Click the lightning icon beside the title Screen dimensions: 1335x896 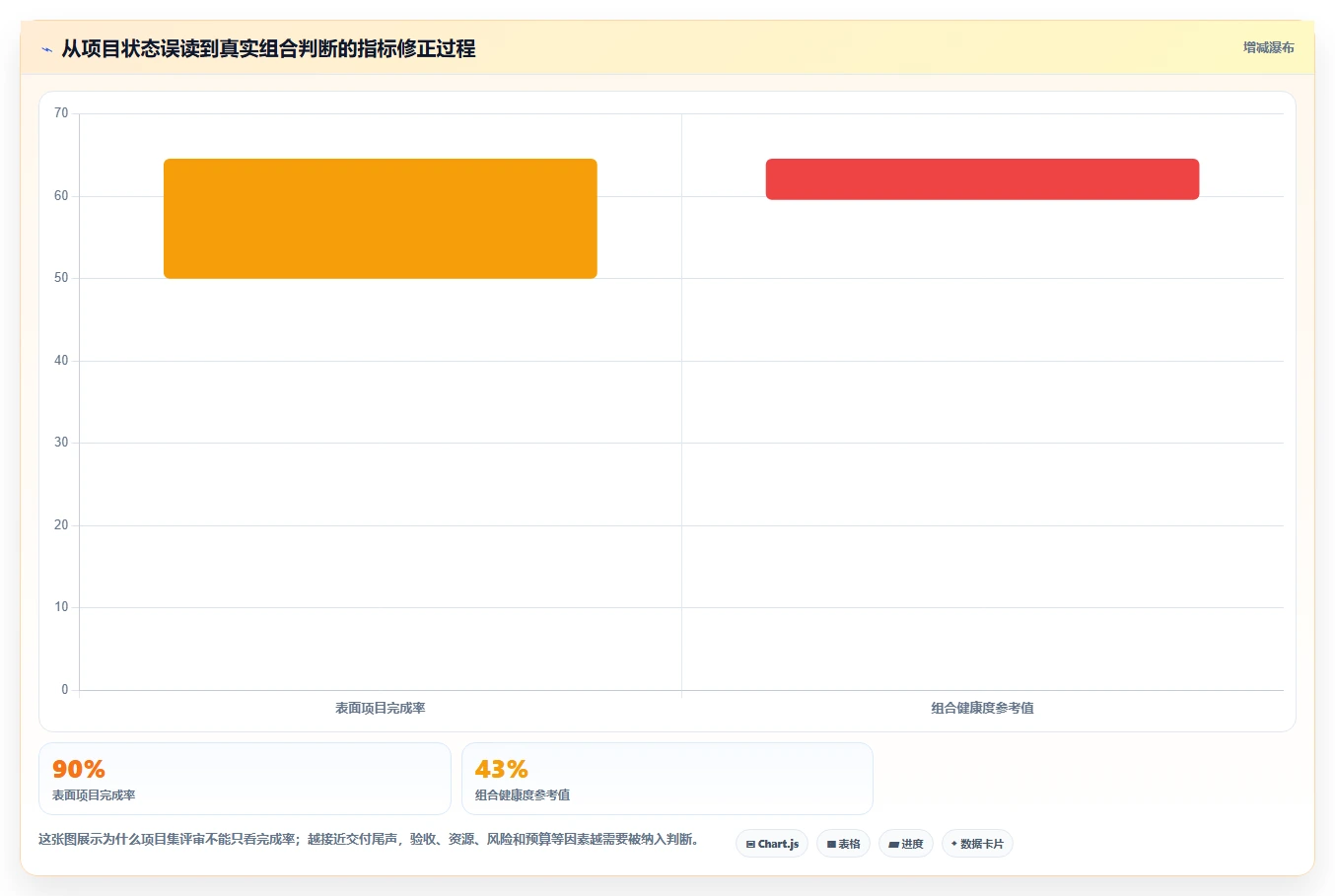pyautogui.click(x=46, y=49)
